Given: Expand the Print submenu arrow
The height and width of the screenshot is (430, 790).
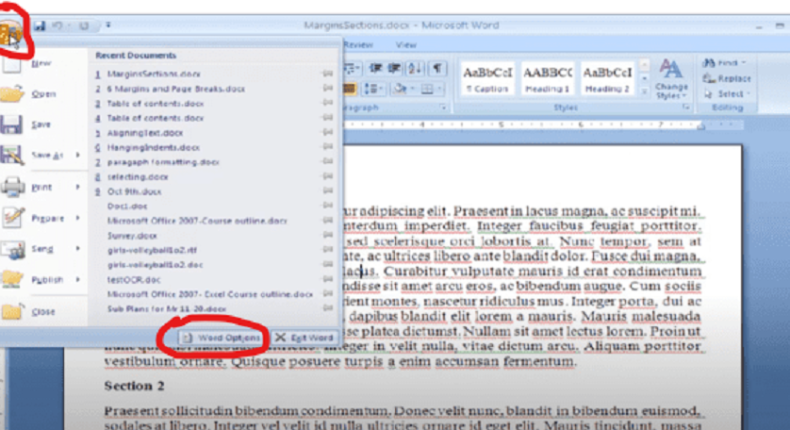Looking at the screenshot, I should pyautogui.click(x=78, y=187).
